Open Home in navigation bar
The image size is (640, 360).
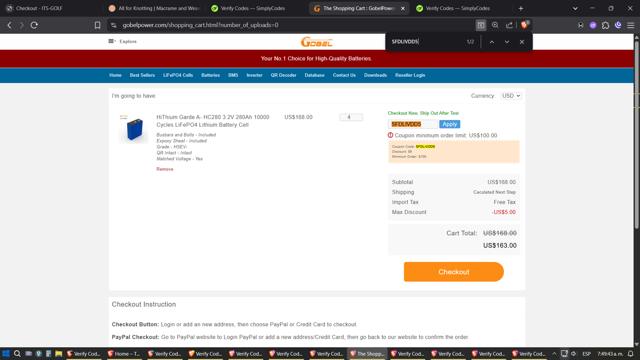coord(115,75)
